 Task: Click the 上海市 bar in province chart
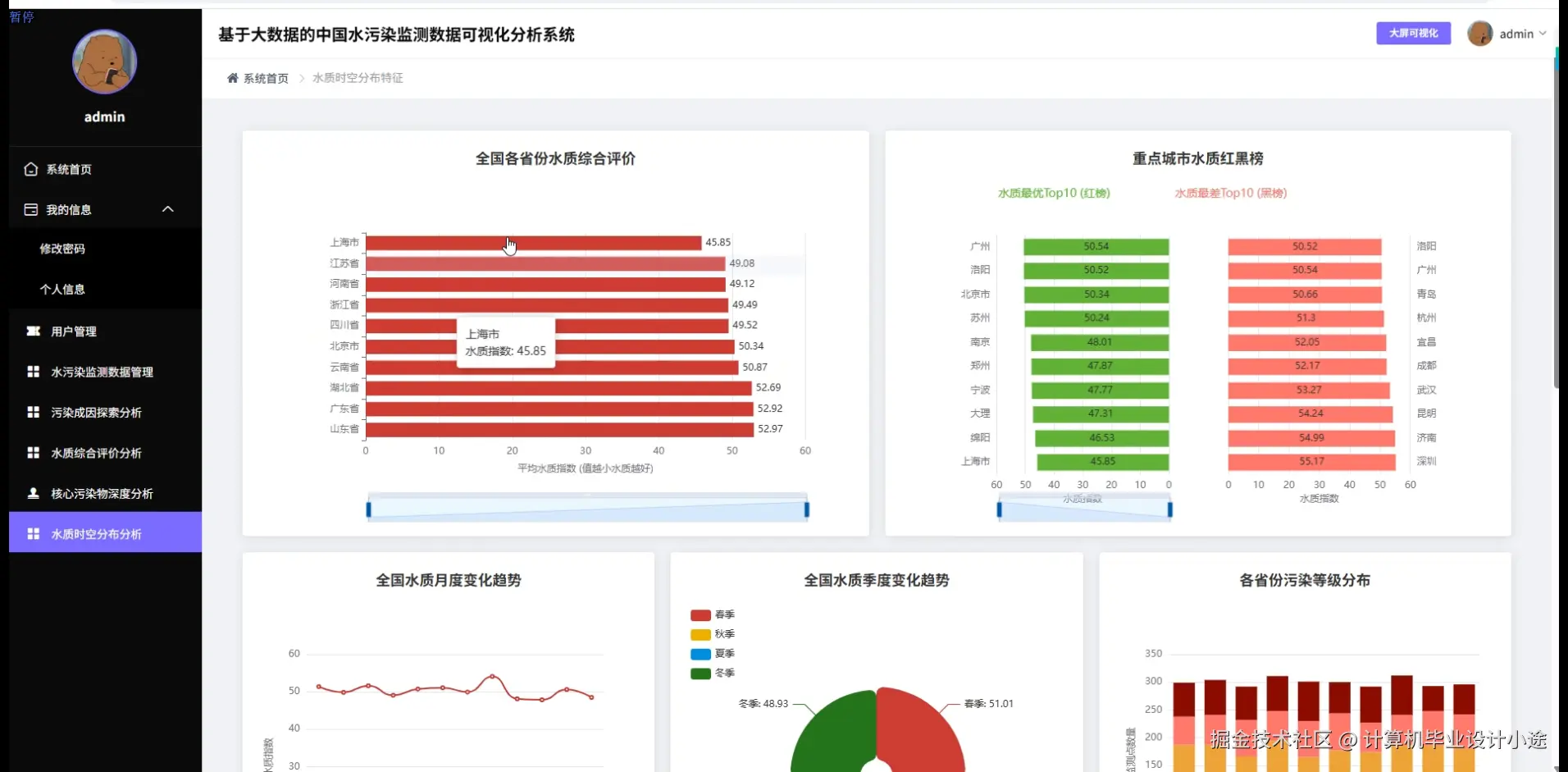point(534,243)
